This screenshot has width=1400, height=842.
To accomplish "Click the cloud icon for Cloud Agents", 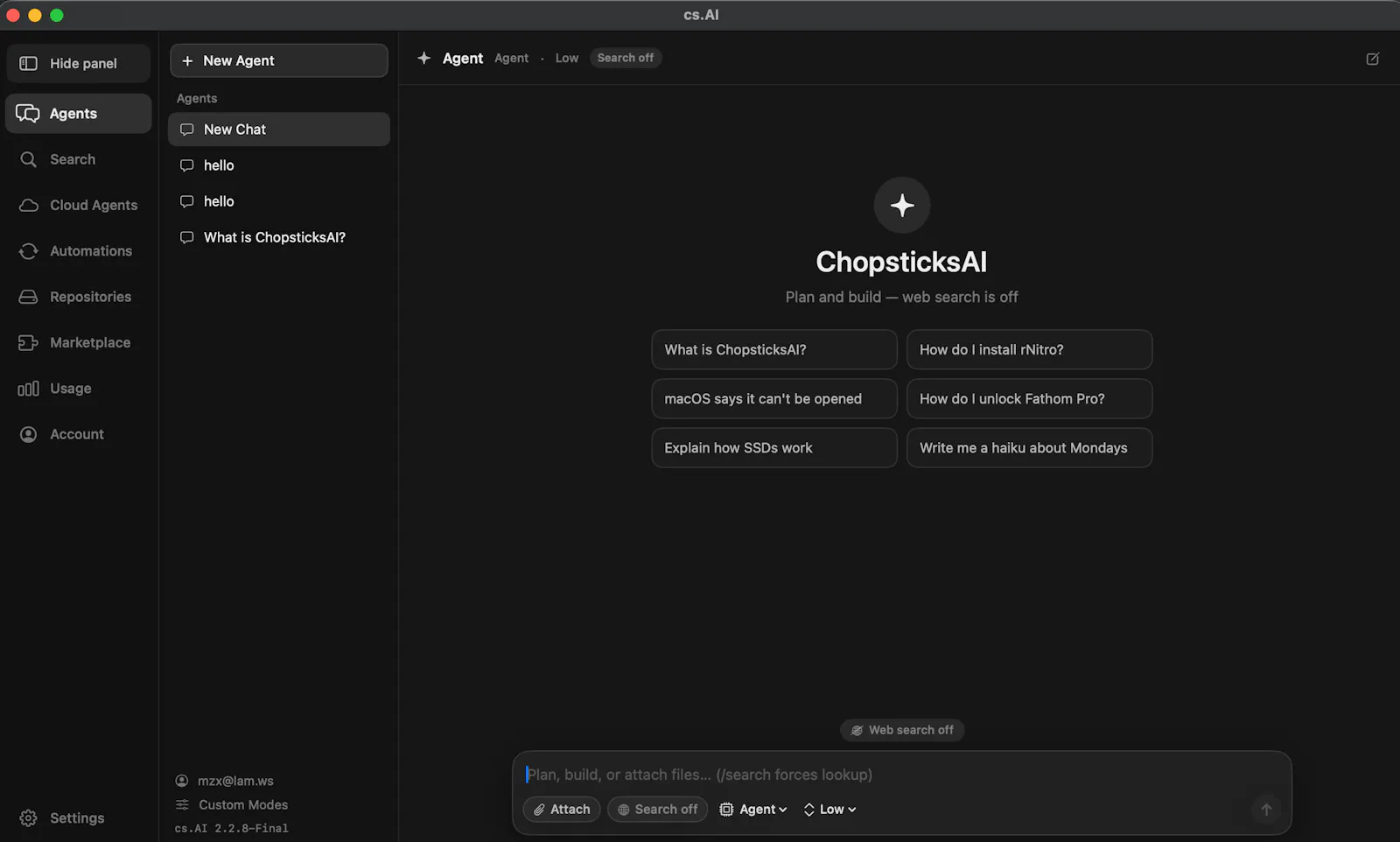I will pyautogui.click(x=28, y=205).
